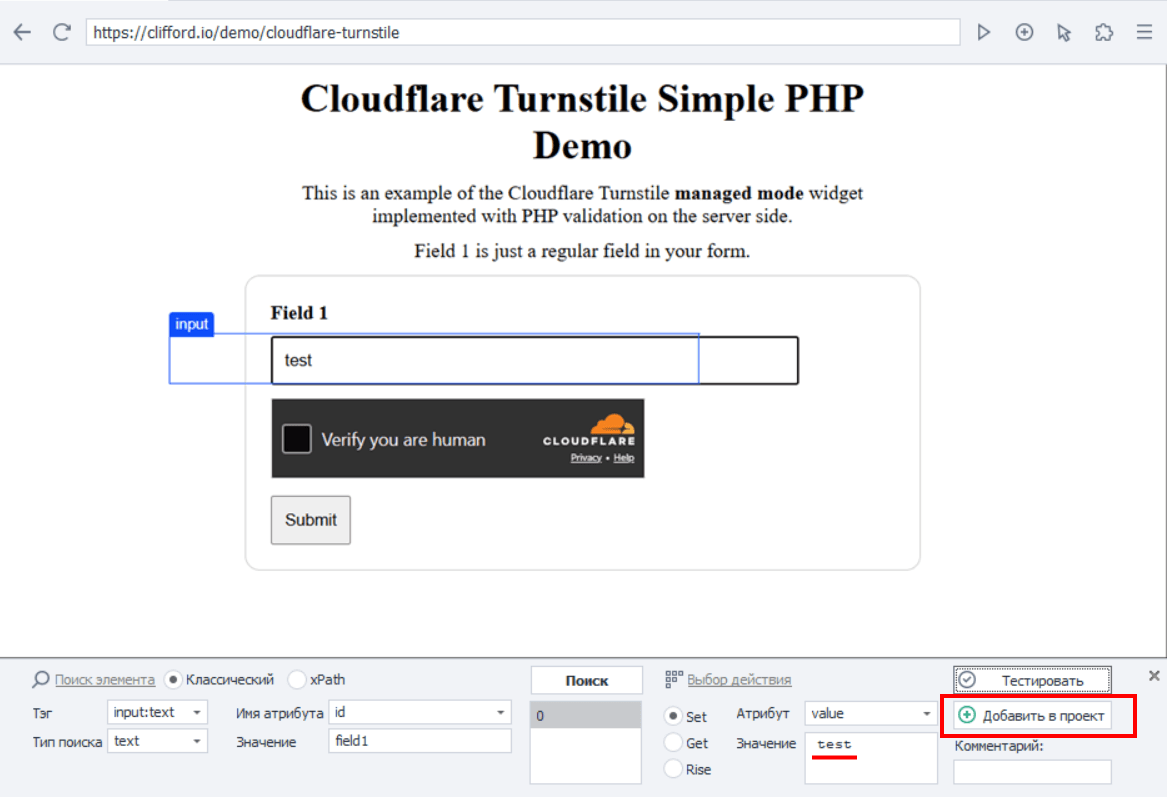Expand the Имя атрибута dropdown showing id

[420, 712]
